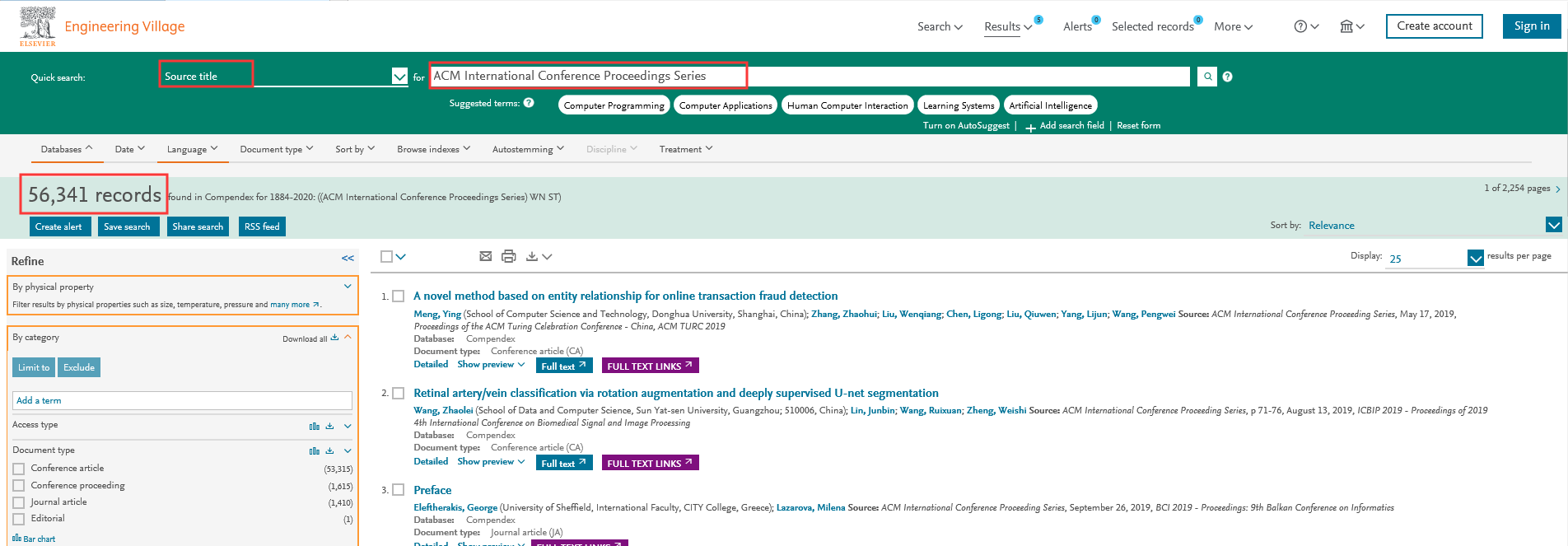
Task: Select the Computer Programming suggested term
Action: (614, 105)
